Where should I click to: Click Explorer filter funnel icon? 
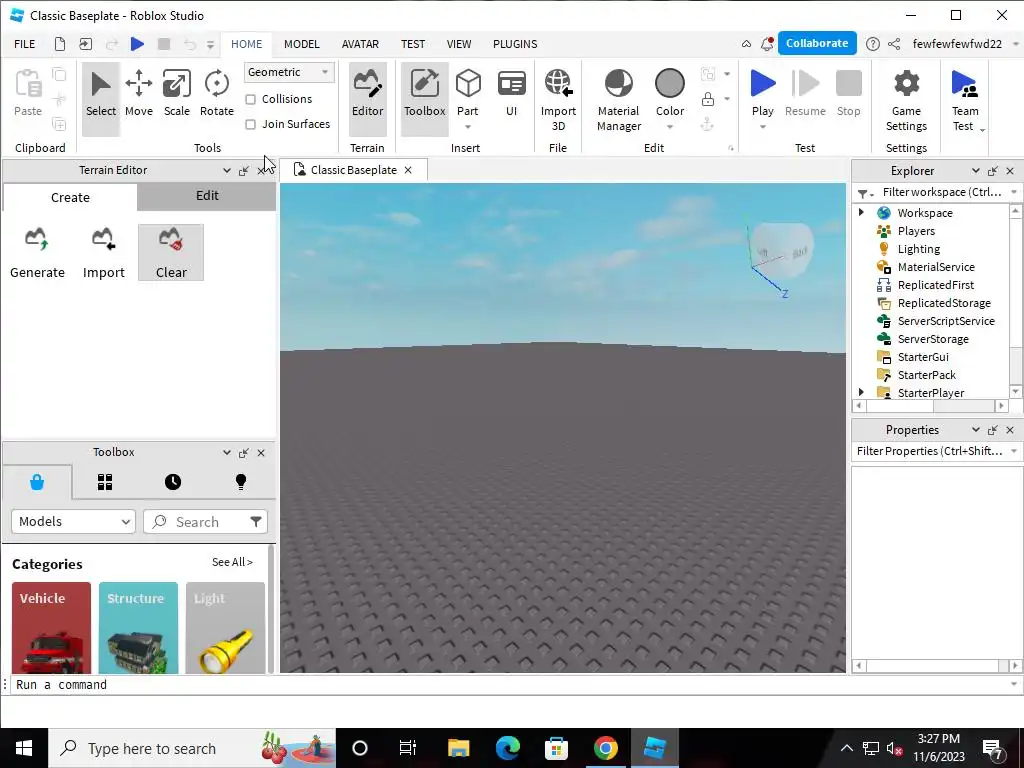point(863,193)
